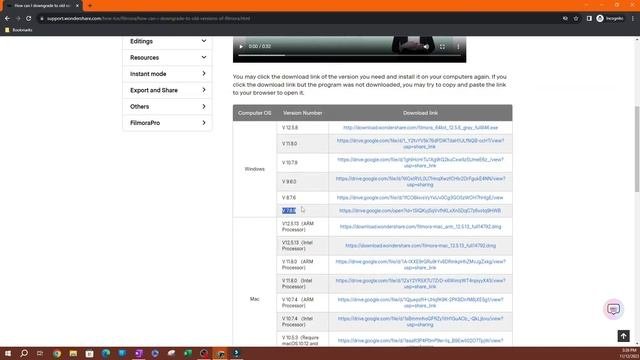Open the Chrome three-dot menu

[x=633, y=18]
